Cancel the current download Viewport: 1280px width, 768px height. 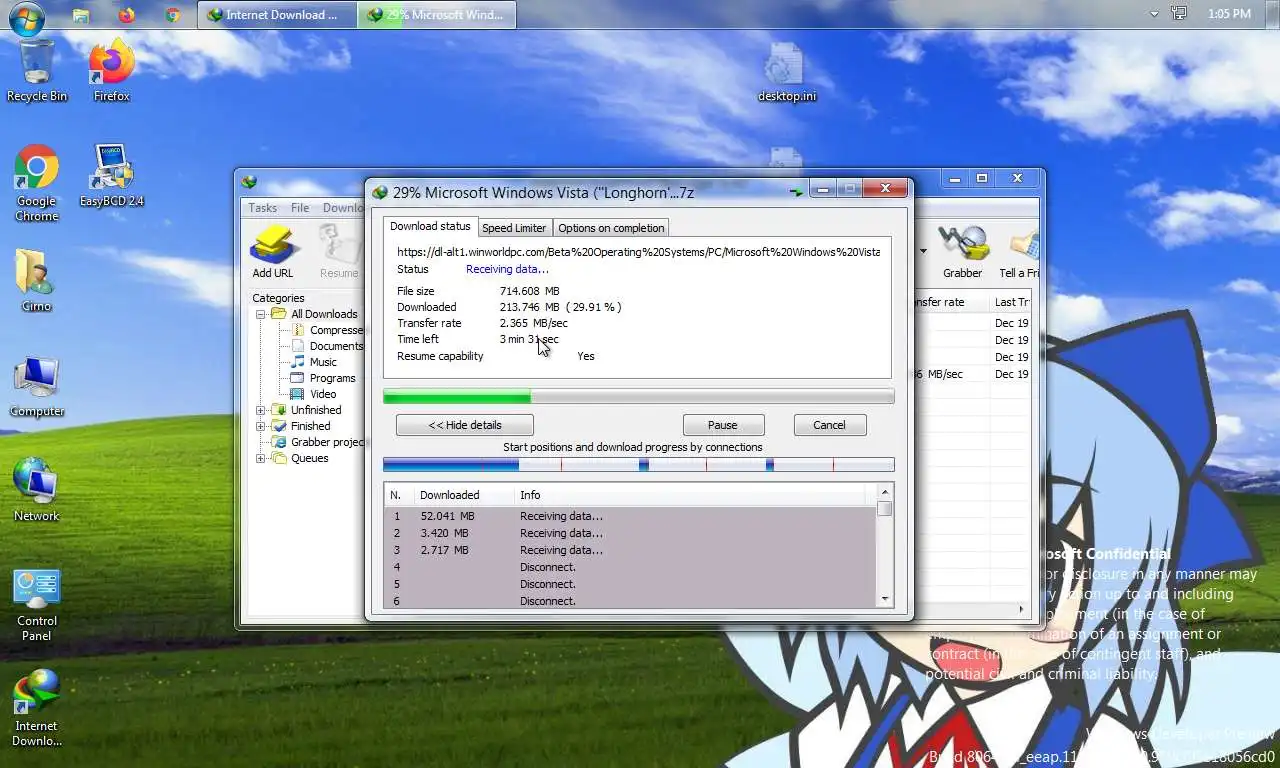coord(829,425)
